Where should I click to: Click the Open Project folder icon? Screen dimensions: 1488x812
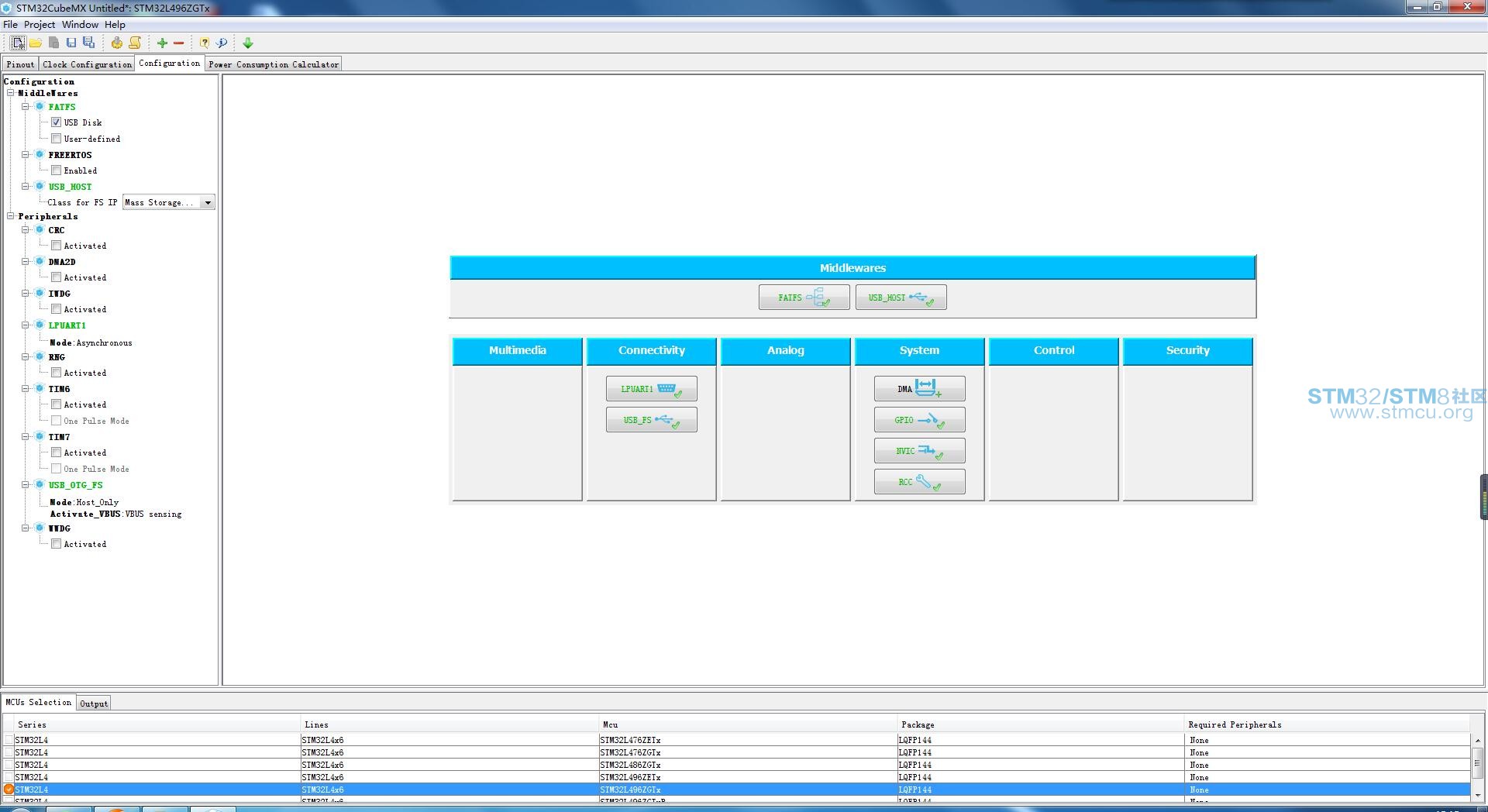(x=36, y=43)
